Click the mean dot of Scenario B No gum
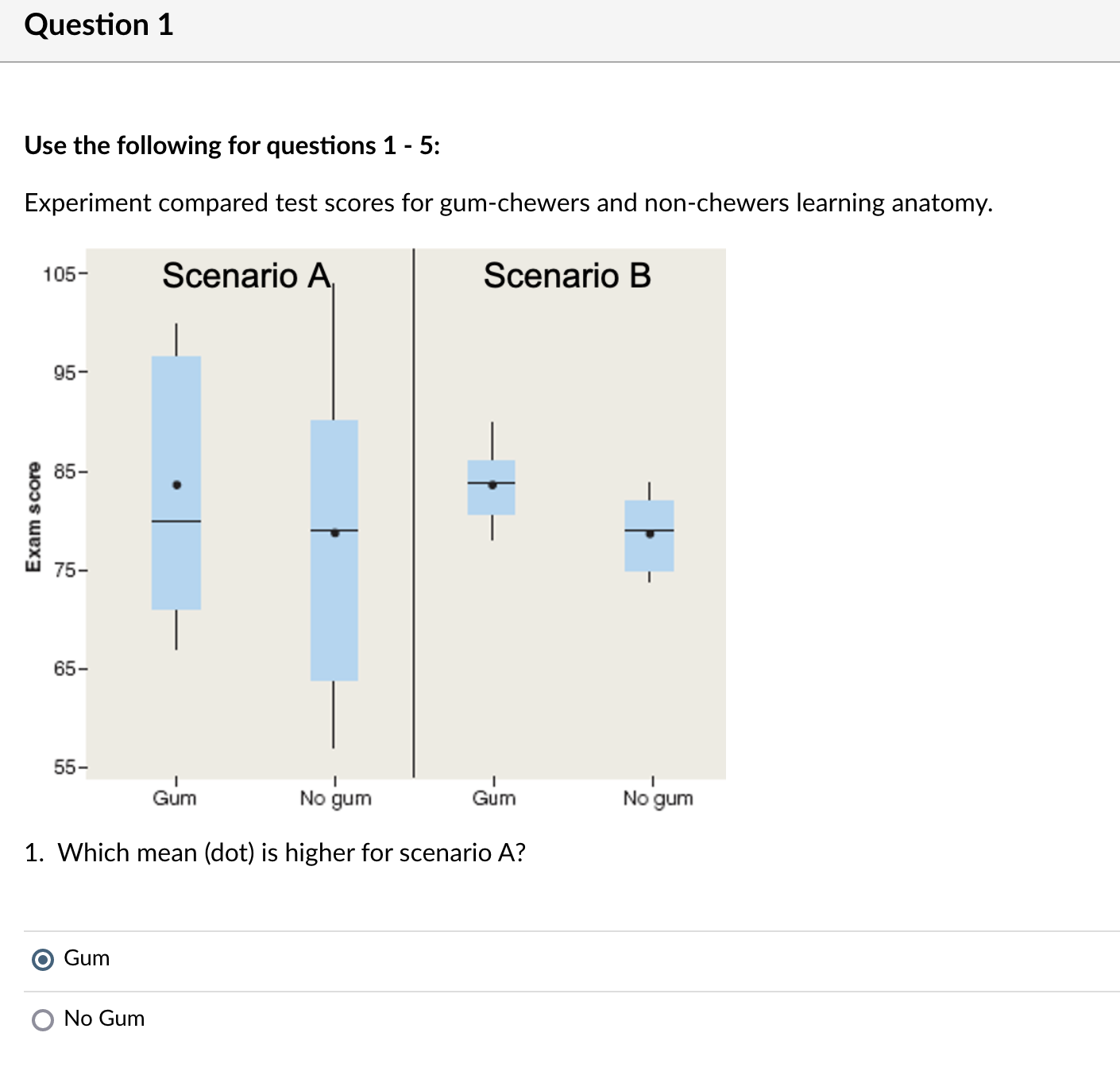 [650, 534]
